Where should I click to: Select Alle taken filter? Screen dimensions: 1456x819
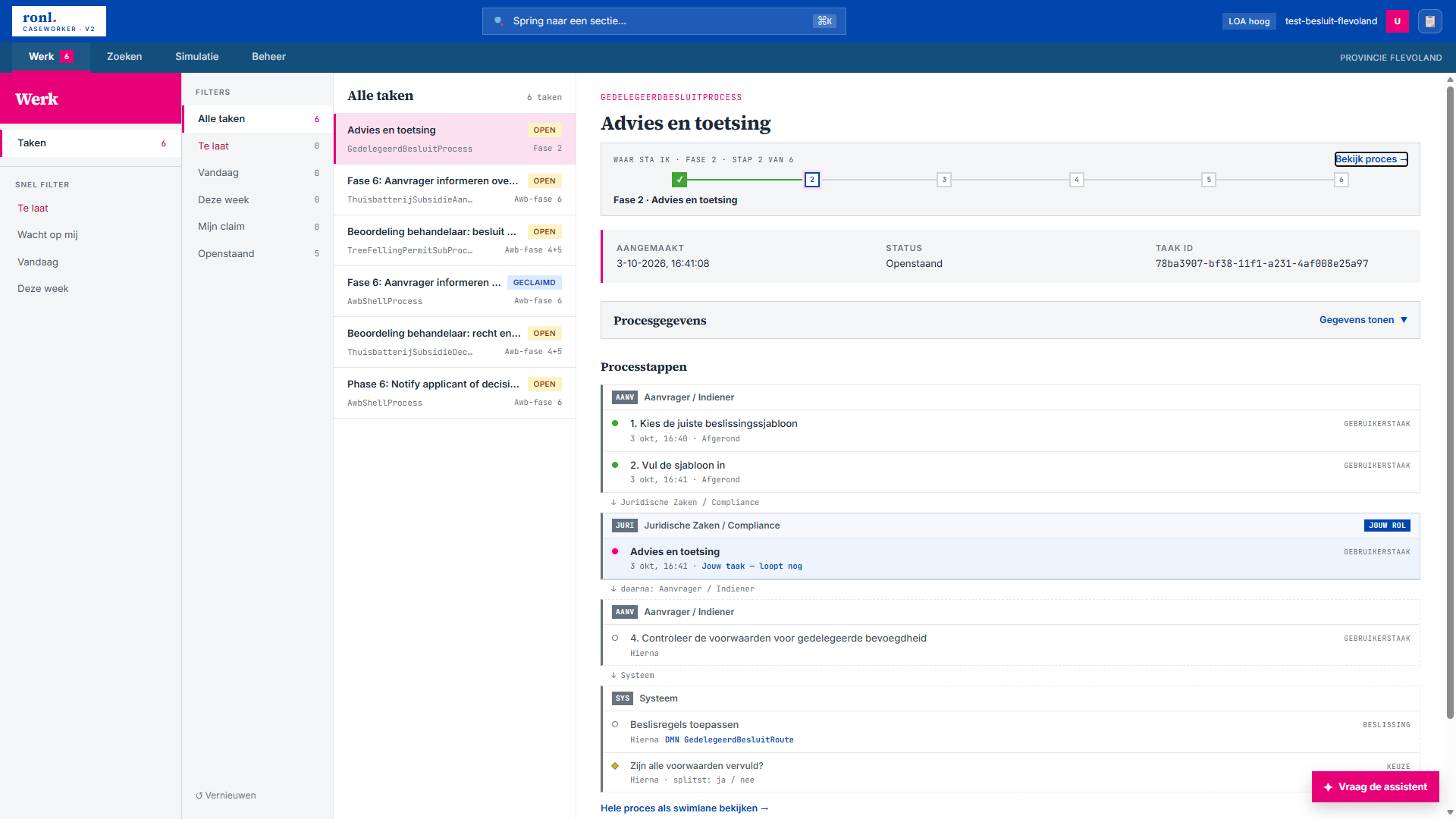(x=258, y=119)
